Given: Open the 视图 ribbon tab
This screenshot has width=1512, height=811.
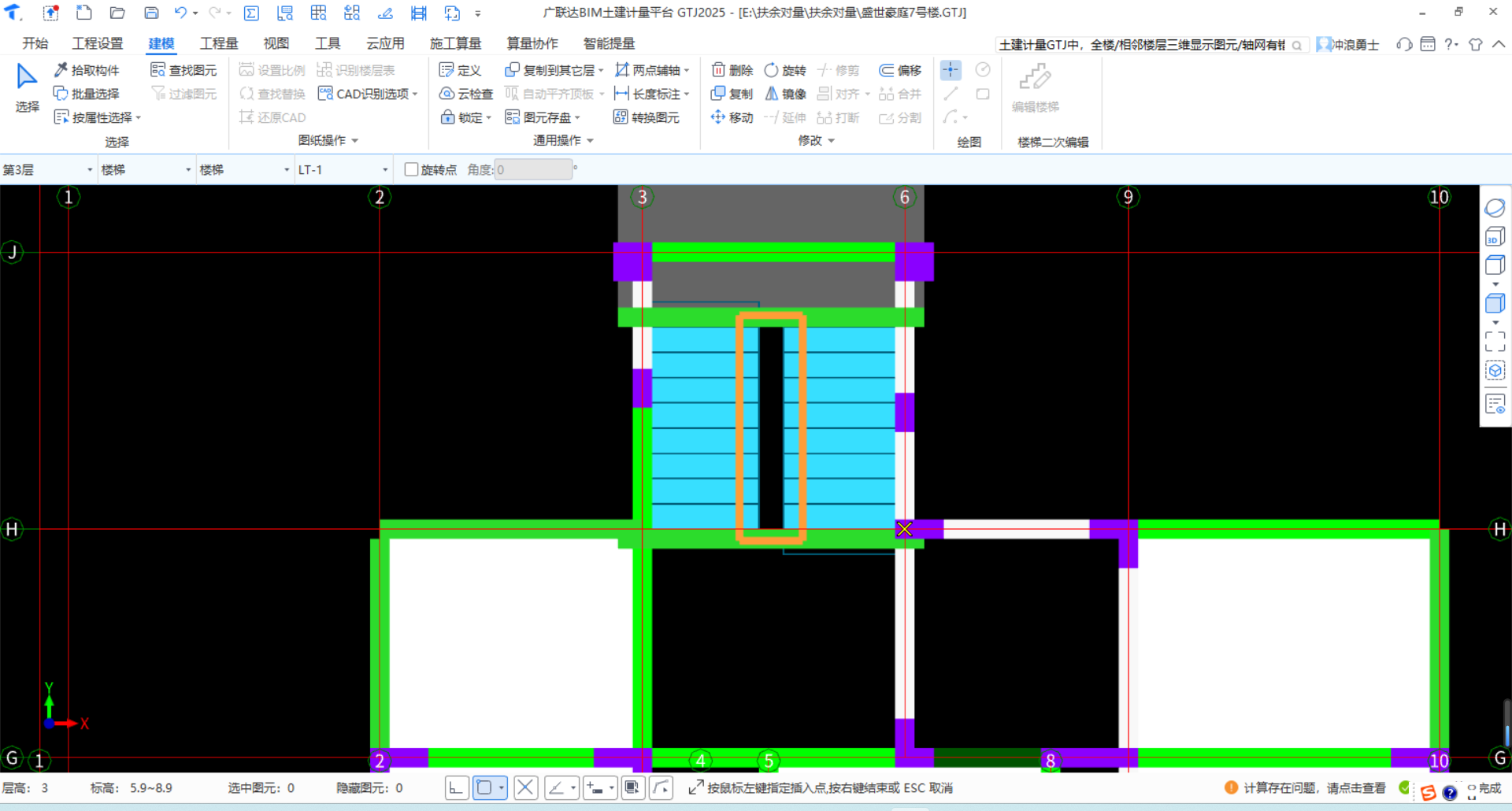Looking at the screenshot, I should 276,43.
